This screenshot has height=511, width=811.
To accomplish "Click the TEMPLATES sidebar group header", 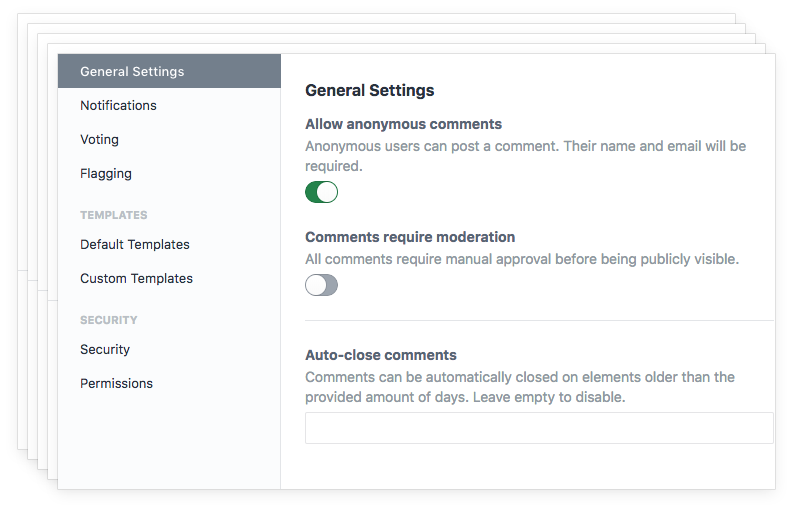I will (x=113, y=215).
